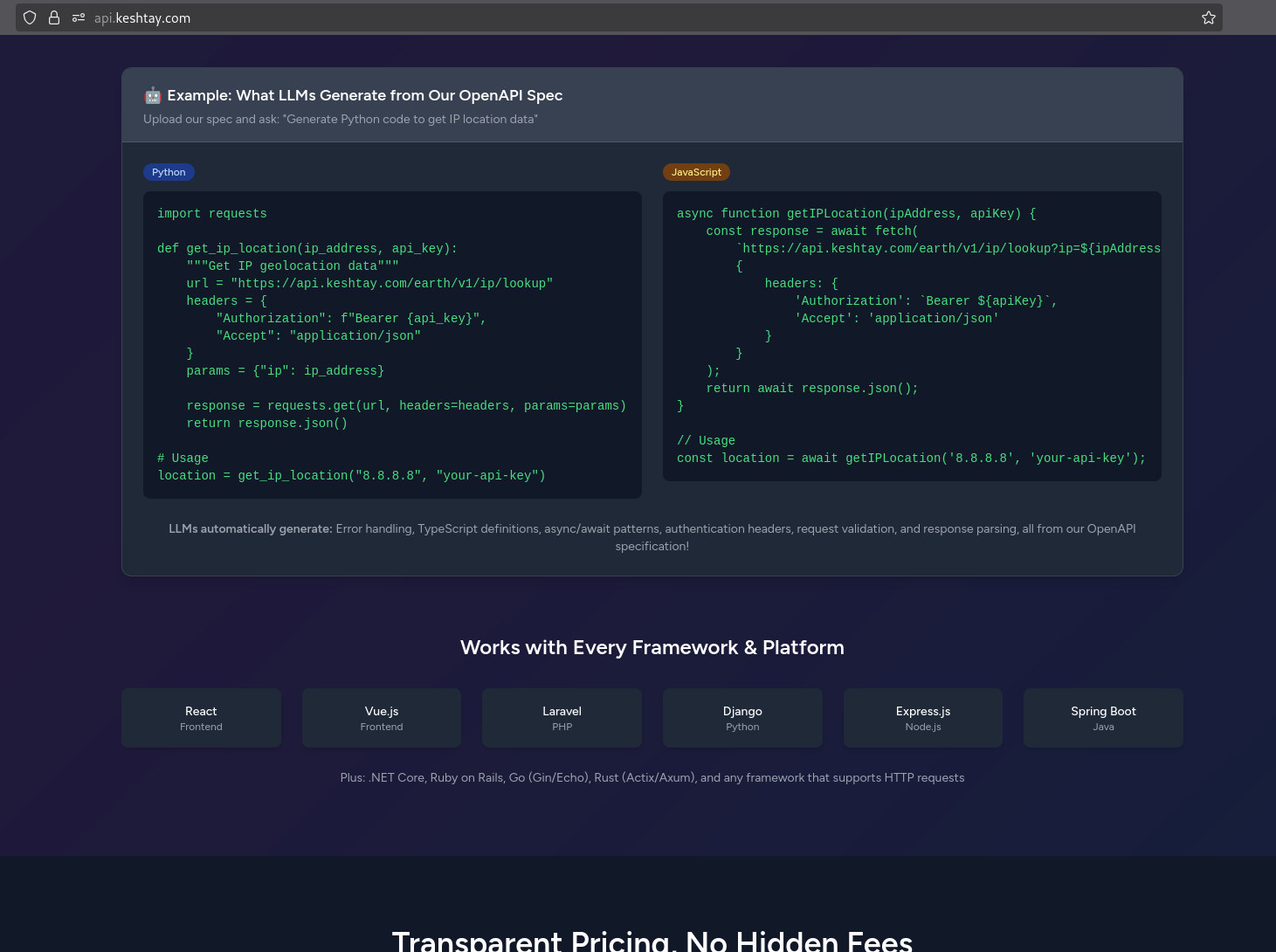Open the permissions dropdown next to the URL
The height and width of the screenshot is (952, 1276).
tap(78, 17)
